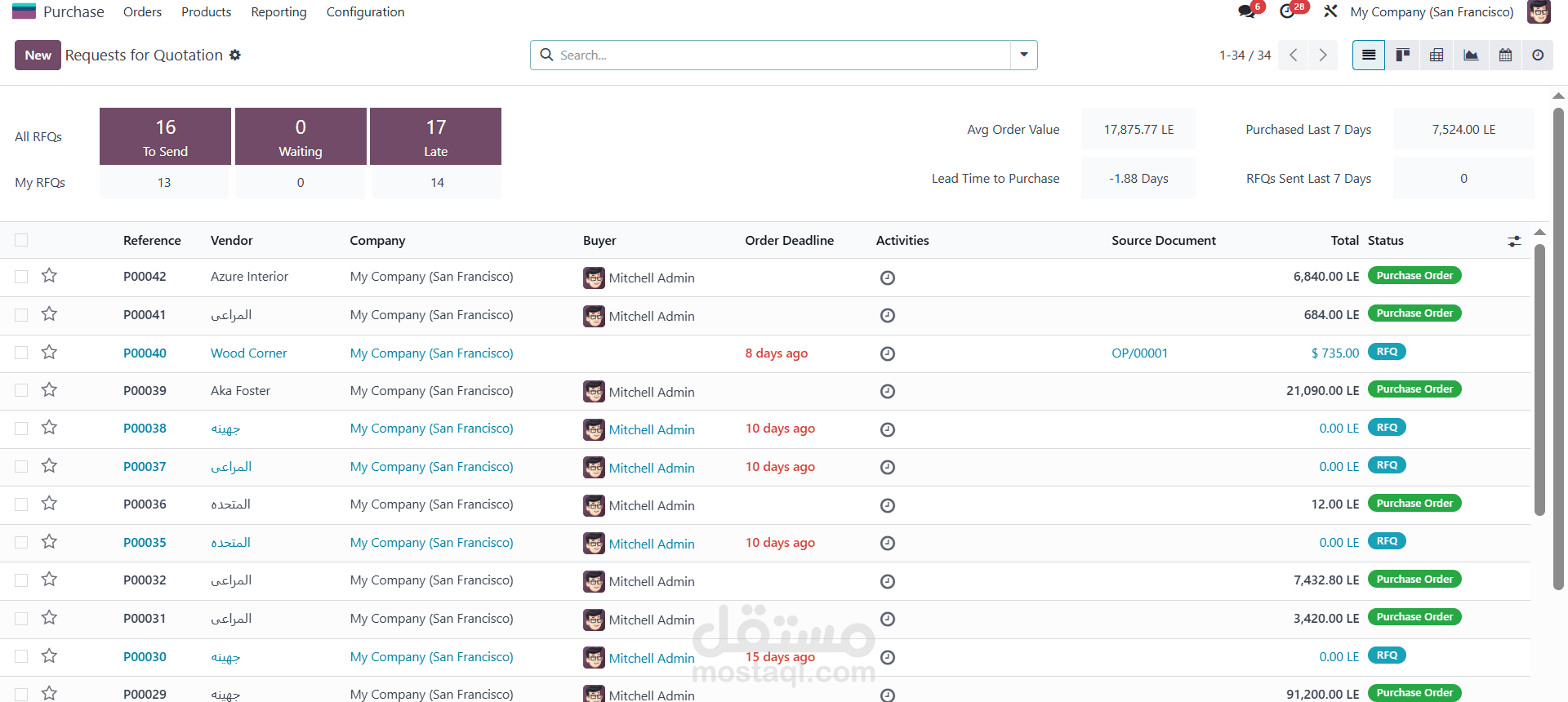
Task: Expand the search filter dropdown arrow
Action: (1023, 55)
